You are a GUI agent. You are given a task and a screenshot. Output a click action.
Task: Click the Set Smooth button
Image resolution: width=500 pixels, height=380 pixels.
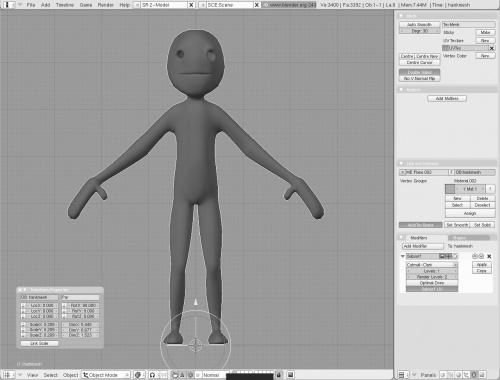pos(457,225)
